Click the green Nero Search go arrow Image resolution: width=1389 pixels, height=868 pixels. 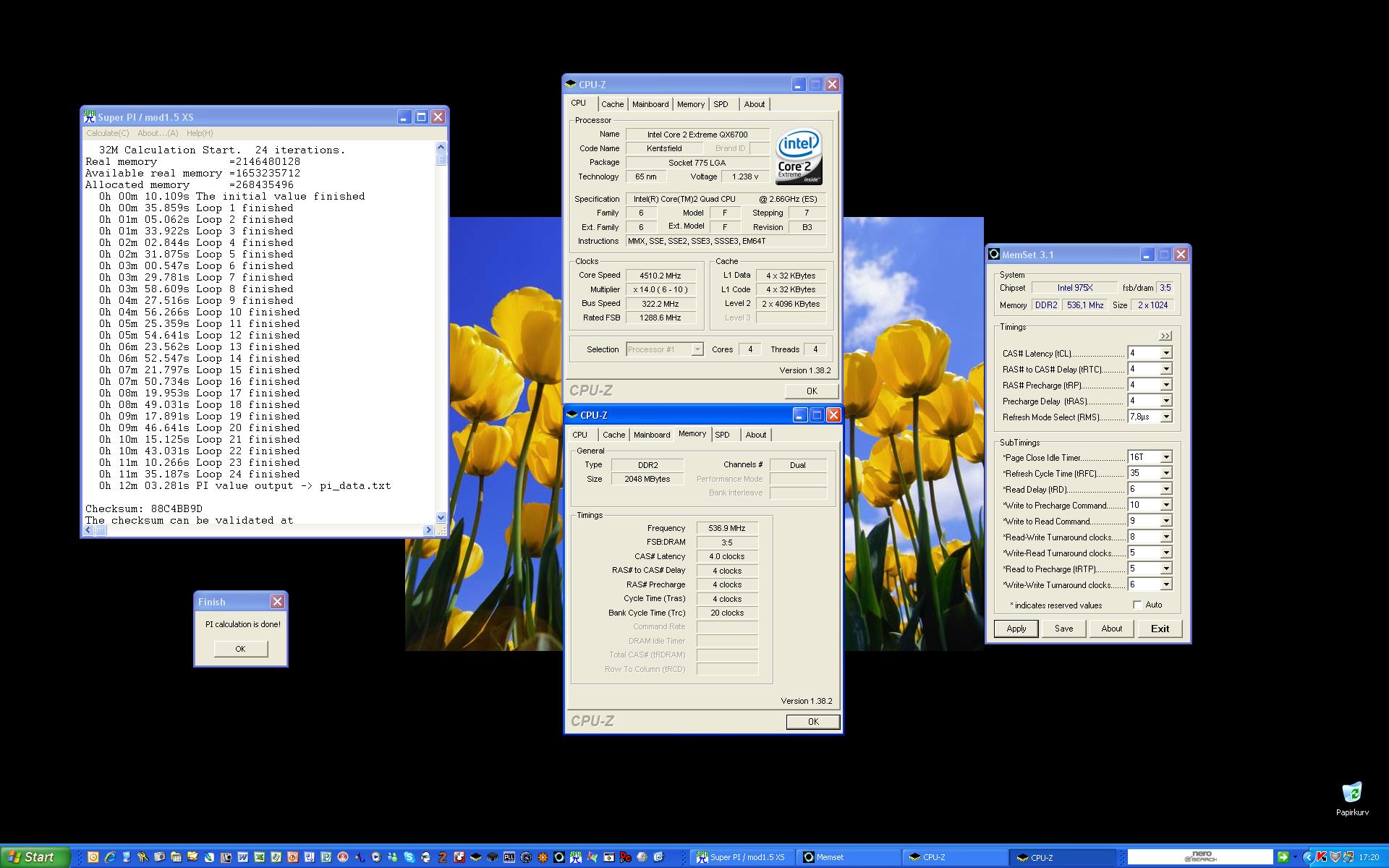coord(1282,857)
